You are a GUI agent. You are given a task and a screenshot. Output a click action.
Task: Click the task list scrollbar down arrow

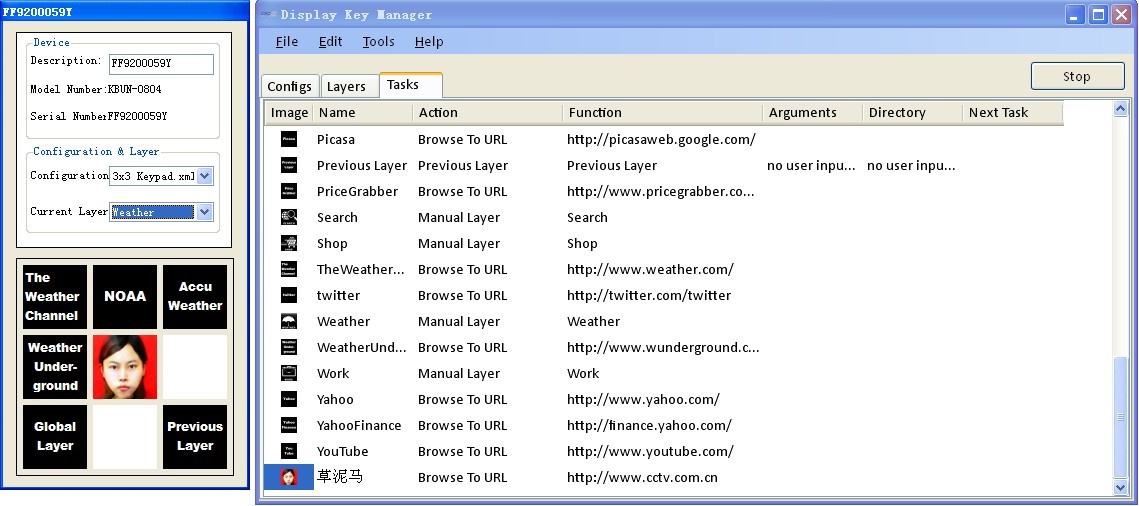pyautogui.click(x=1120, y=486)
